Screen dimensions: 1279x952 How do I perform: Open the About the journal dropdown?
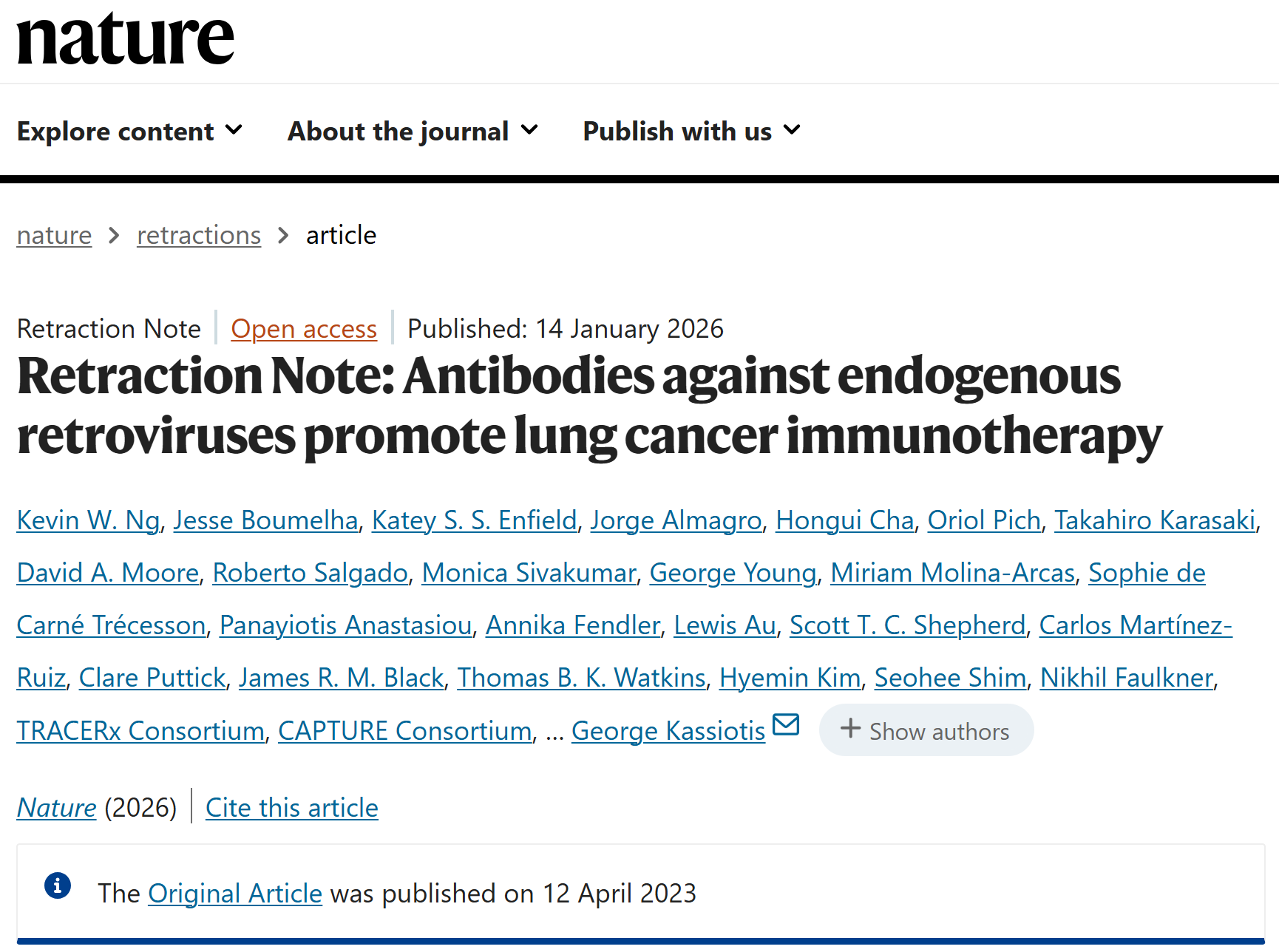point(413,132)
